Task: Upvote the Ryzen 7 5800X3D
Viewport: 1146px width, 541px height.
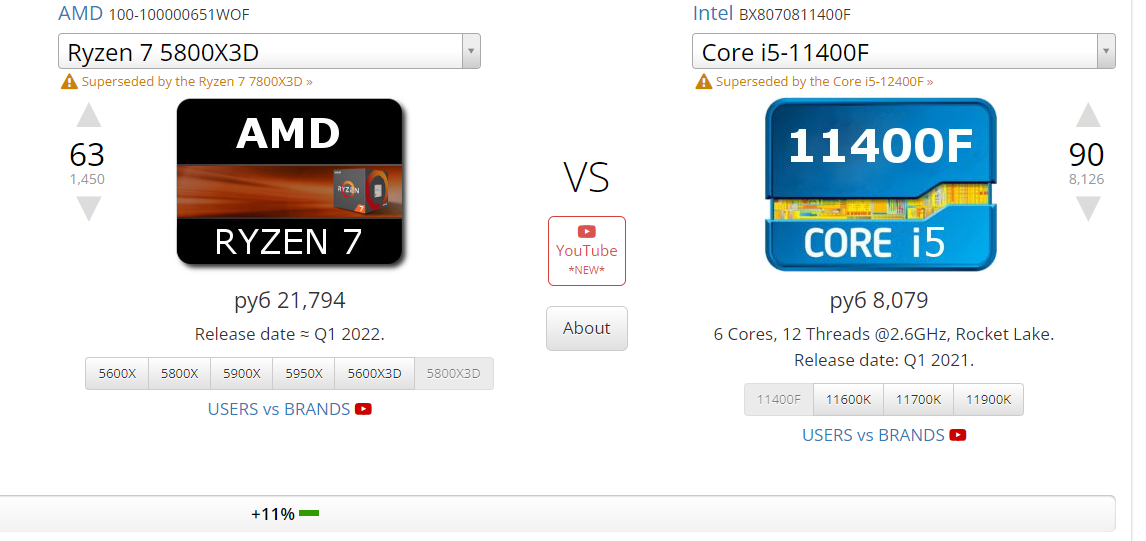Action: [x=88, y=116]
